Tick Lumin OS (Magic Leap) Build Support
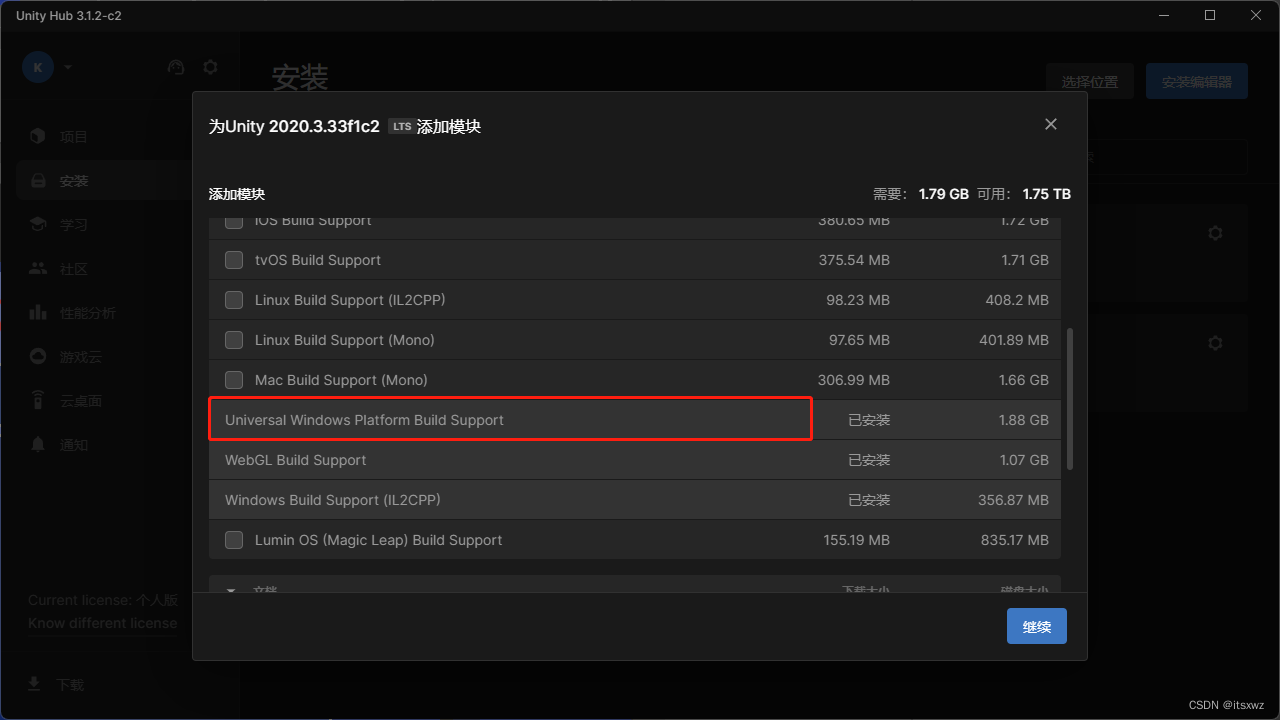This screenshot has height=720, width=1280. [x=234, y=540]
